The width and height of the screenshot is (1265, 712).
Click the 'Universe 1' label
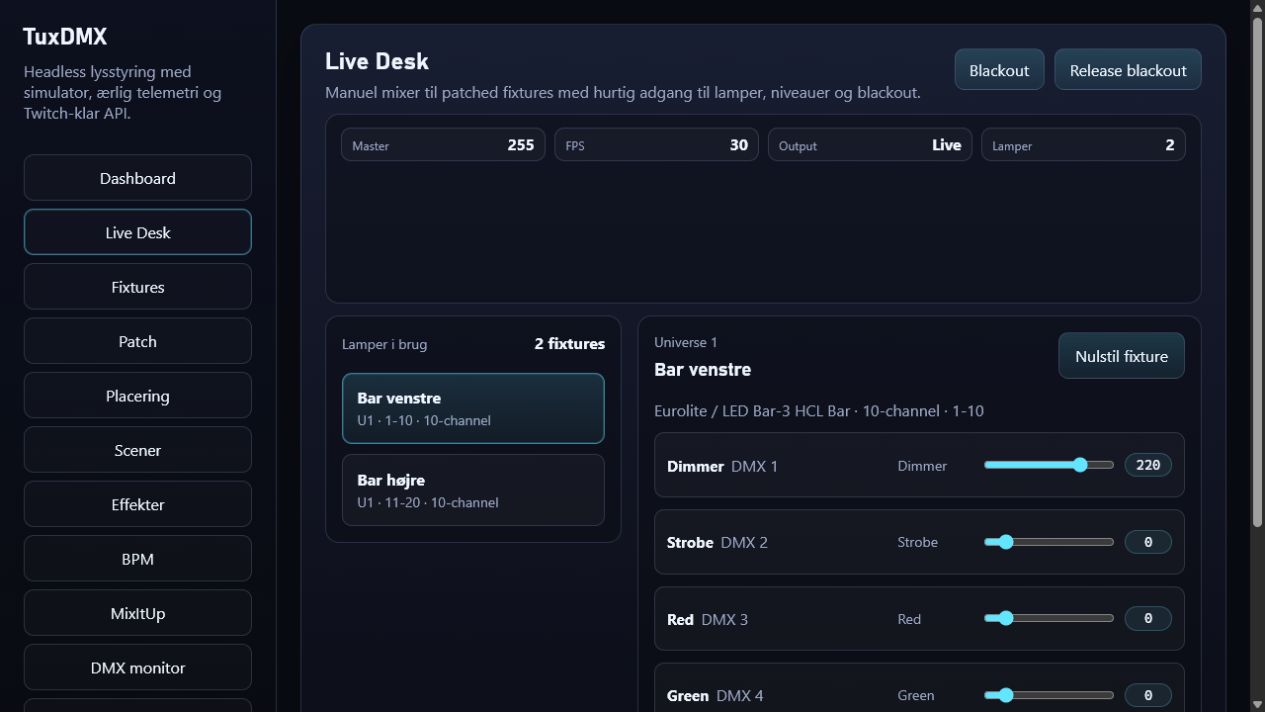pos(686,342)
